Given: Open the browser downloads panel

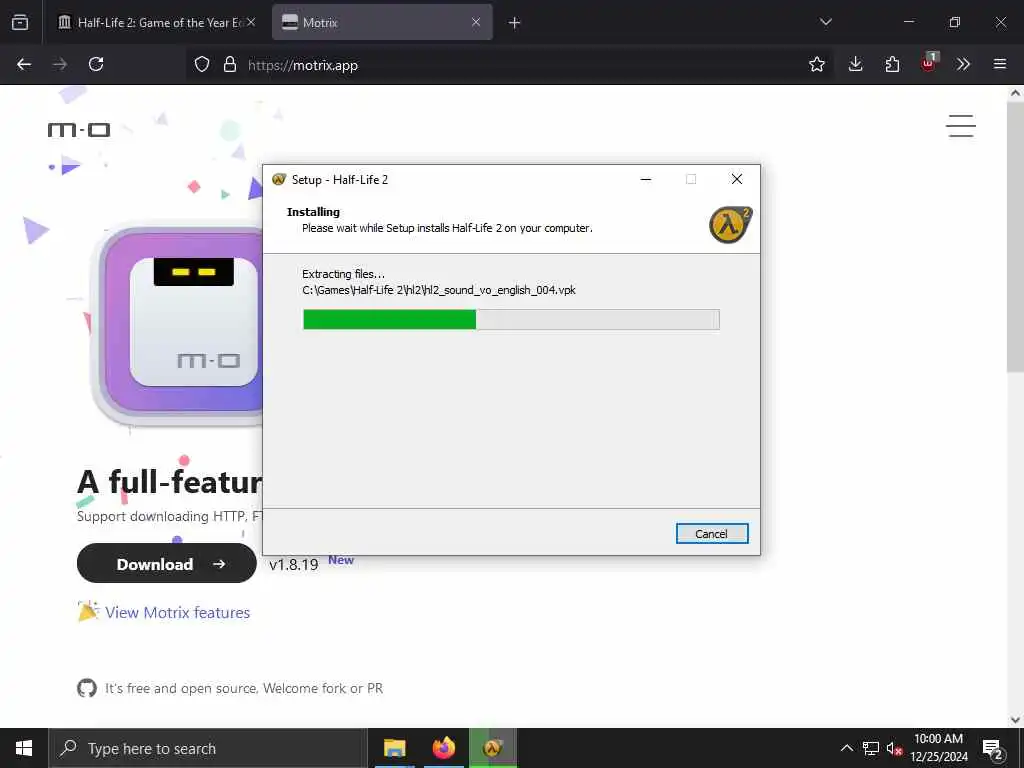Looking at the screenshot, I should [856, 64].
